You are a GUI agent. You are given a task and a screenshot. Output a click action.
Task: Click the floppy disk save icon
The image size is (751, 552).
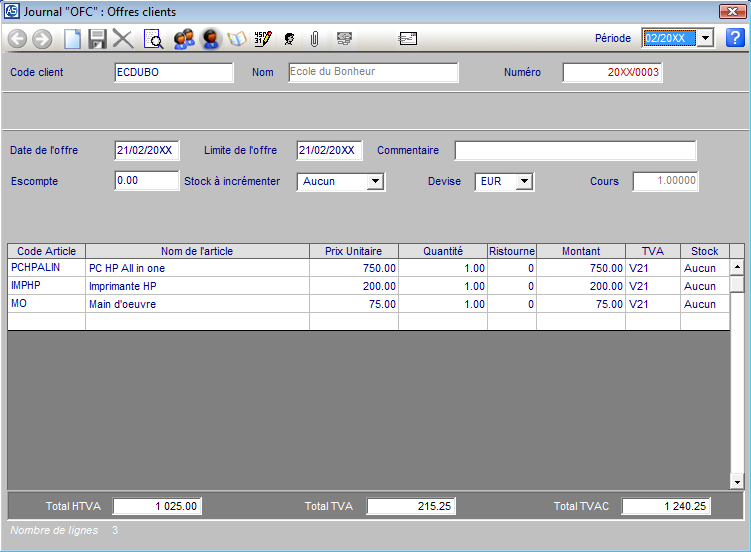pos(97,39)
